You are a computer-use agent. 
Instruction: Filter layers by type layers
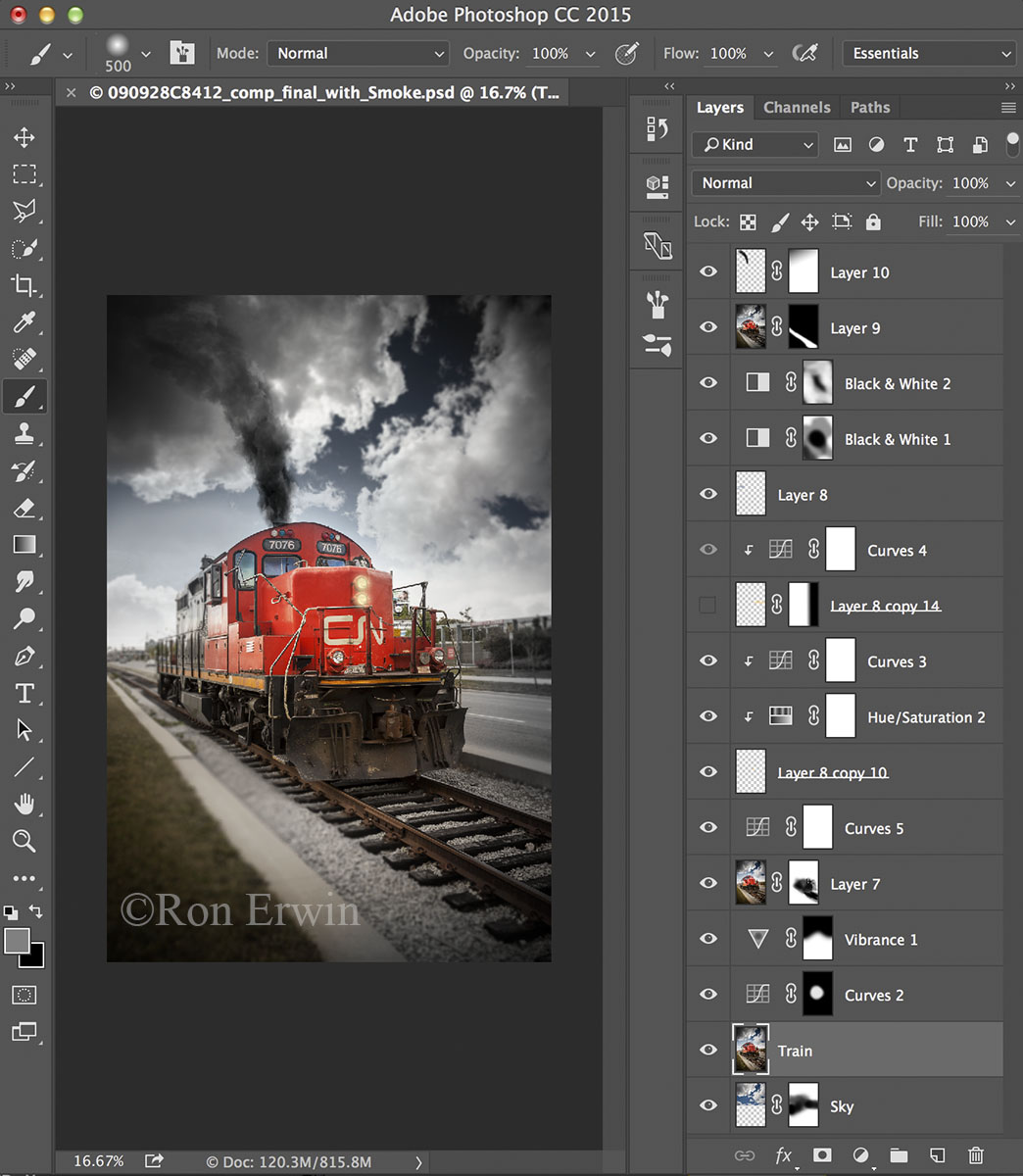tap(910, 145)
